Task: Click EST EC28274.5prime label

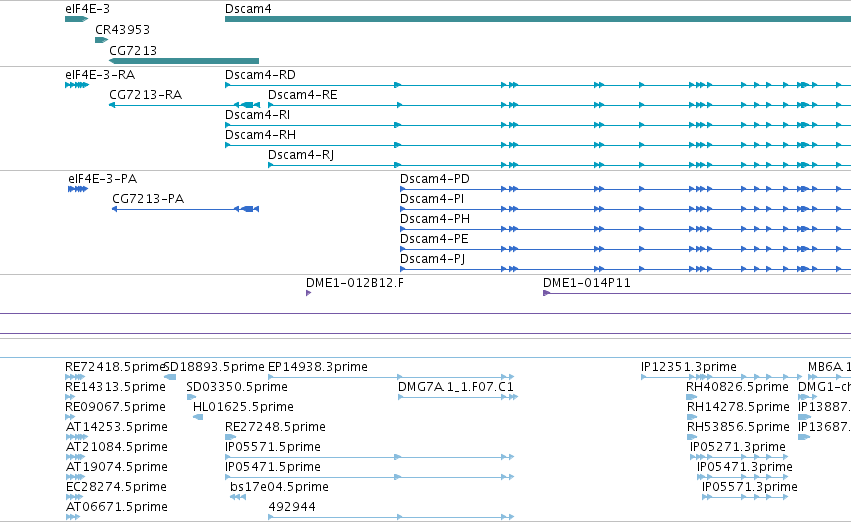Action: (116, 487)
